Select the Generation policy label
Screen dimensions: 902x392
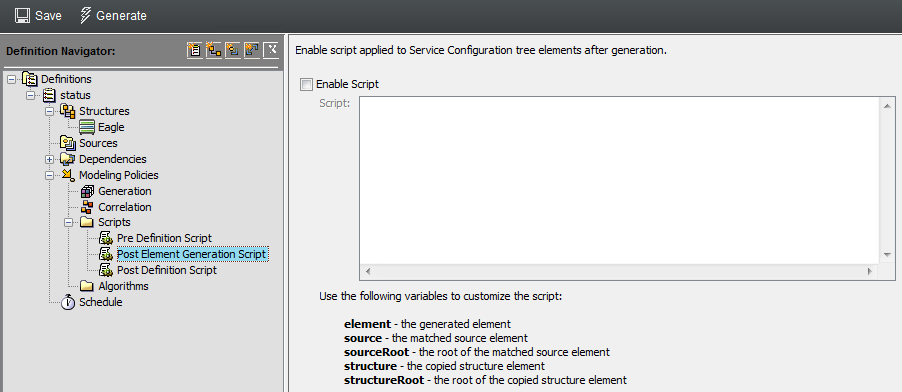coord(125,191)
